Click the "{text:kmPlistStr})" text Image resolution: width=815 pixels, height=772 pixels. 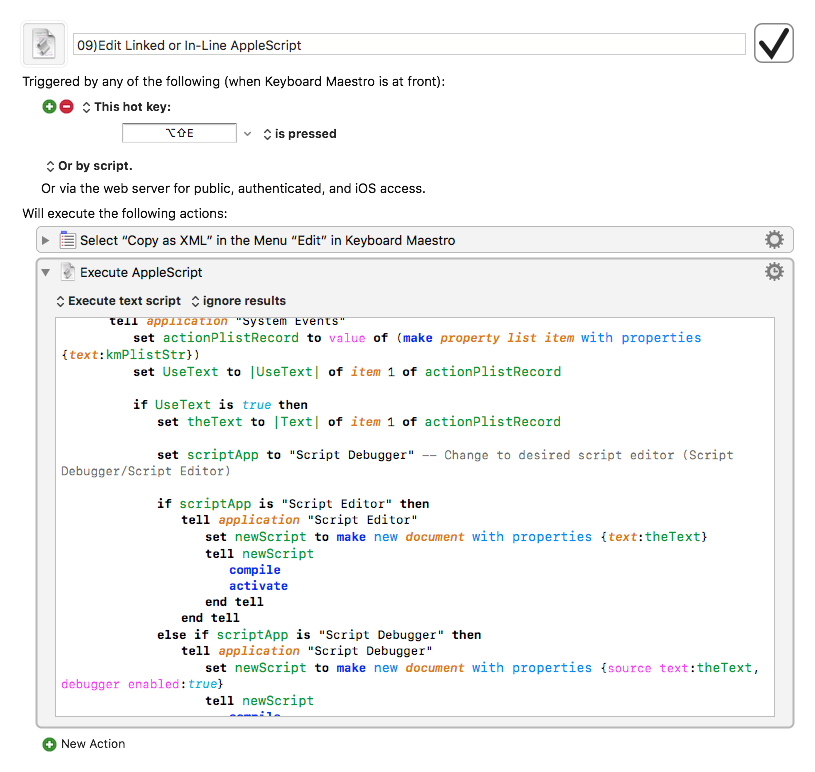tap(130, 355)
